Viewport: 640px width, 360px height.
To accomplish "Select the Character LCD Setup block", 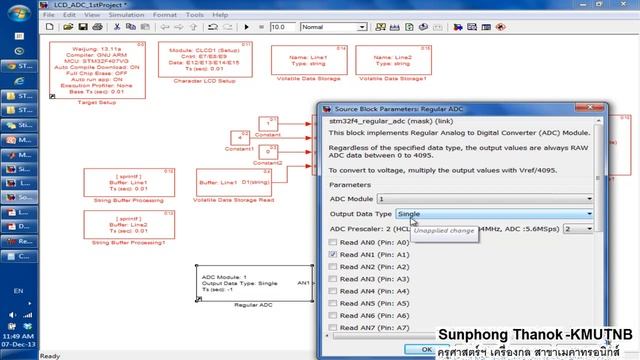I will pyautogui.click(x=205, y=60).
